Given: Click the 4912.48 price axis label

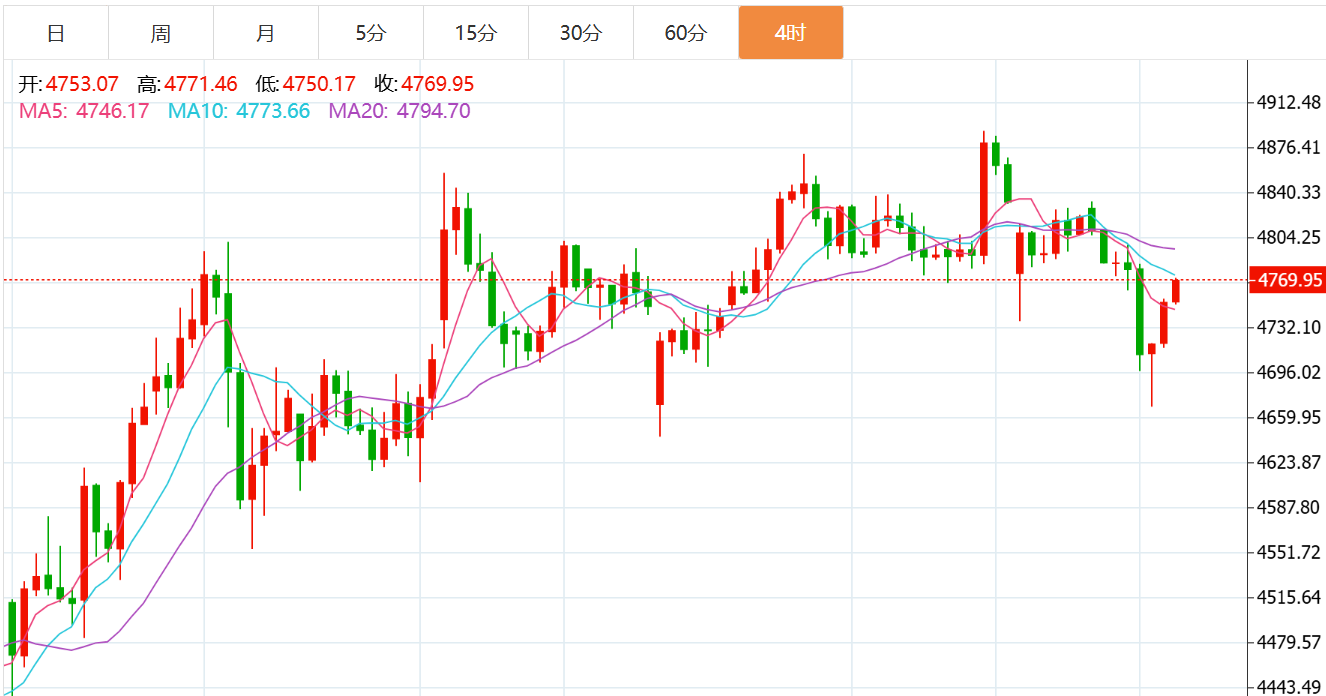Looking at the screenshot, I should point(1288,102).
